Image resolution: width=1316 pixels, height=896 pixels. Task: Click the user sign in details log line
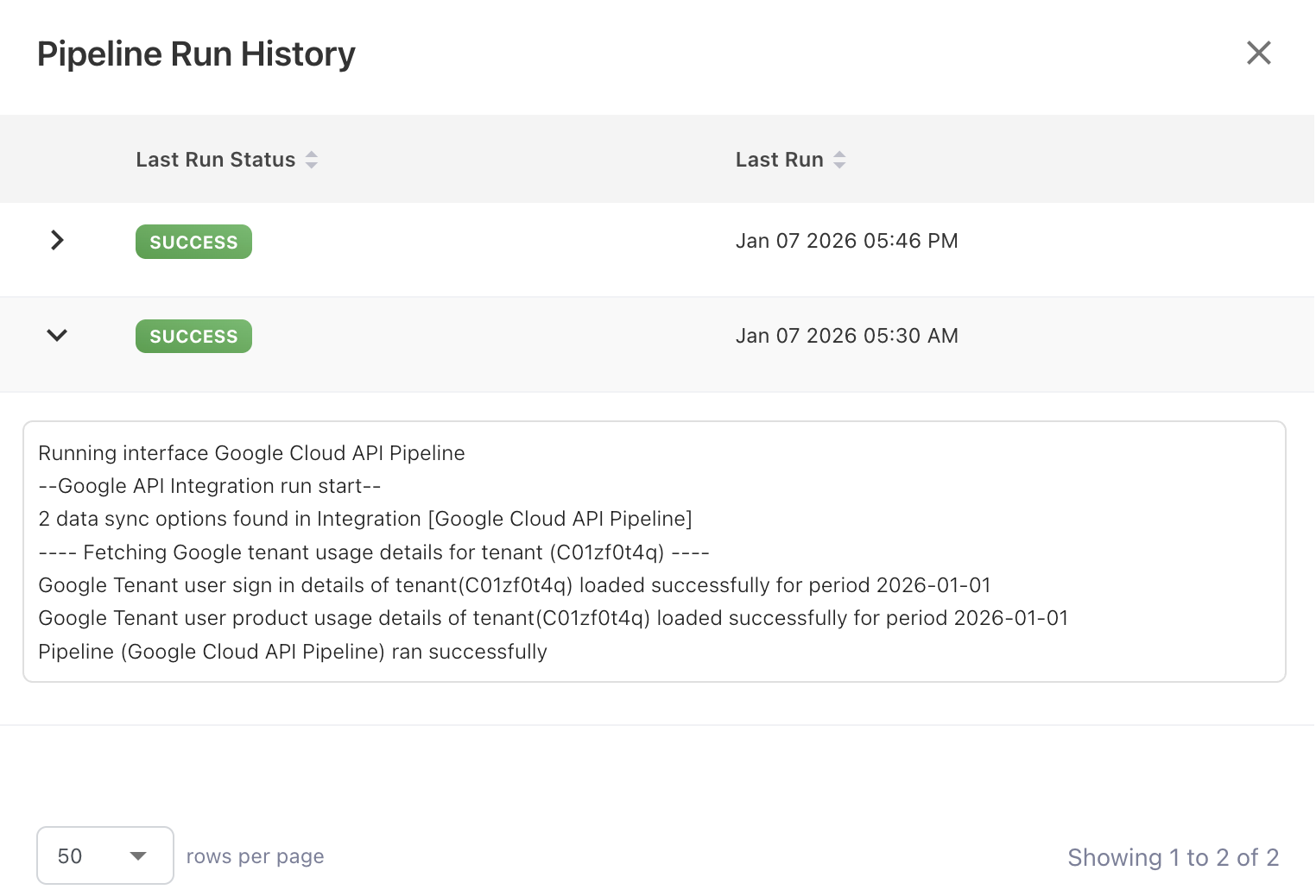514,585
